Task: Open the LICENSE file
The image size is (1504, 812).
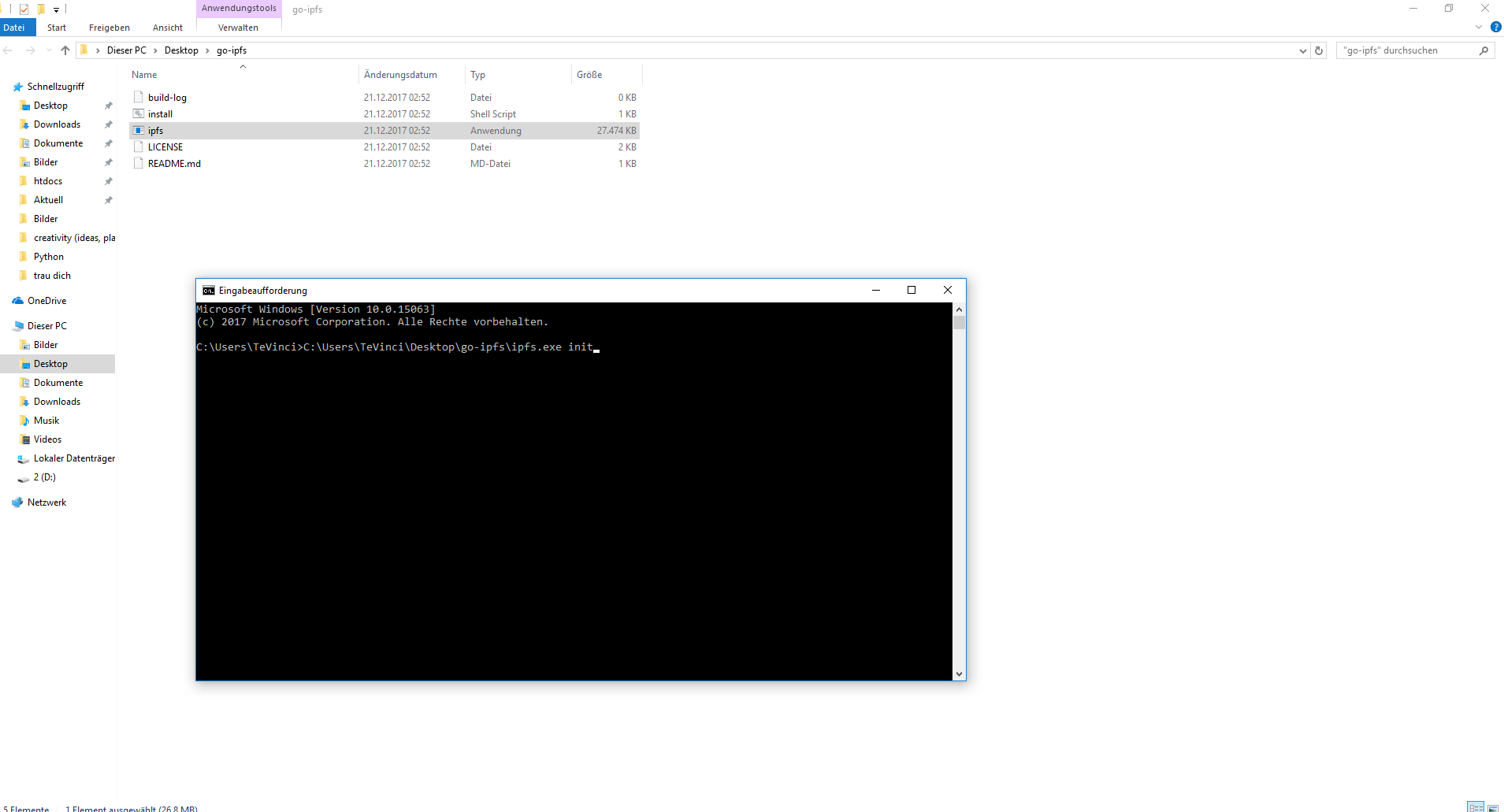Action: (165, 146)
